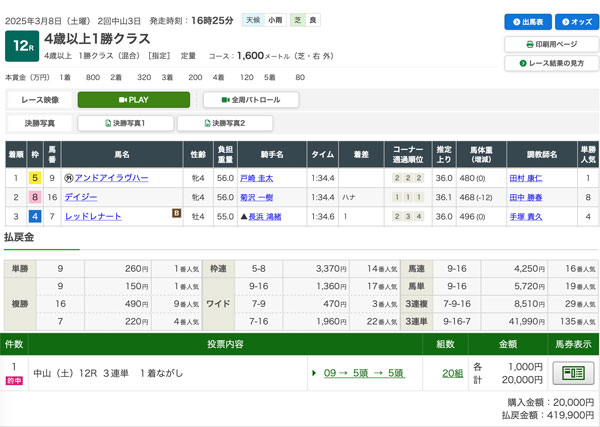Viewport: 600px width, 427px height.
Task: Click the ㊗ mark before アンドアイラヴハー
Action: (68, 178)
